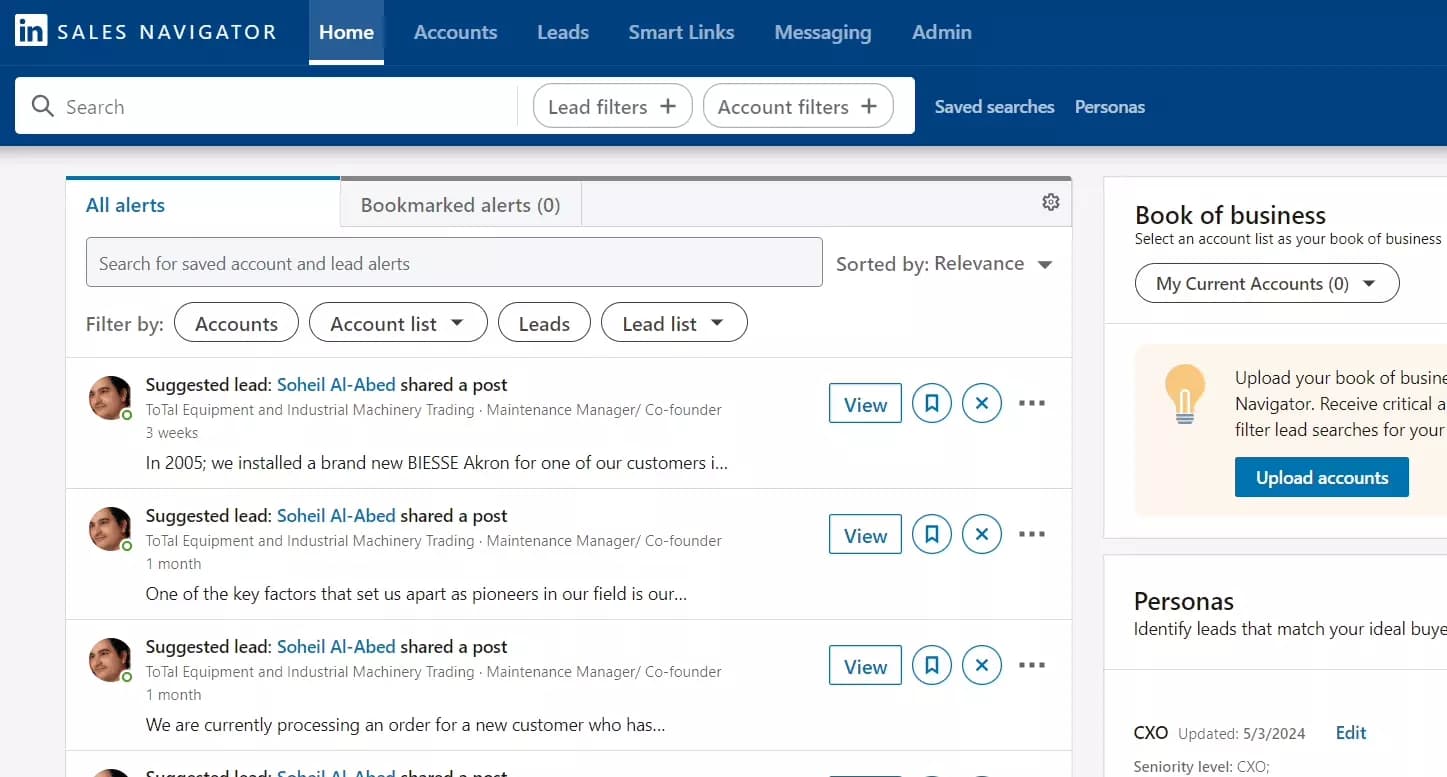Expand the Account list filter dropdown

(x=398, y=323)
